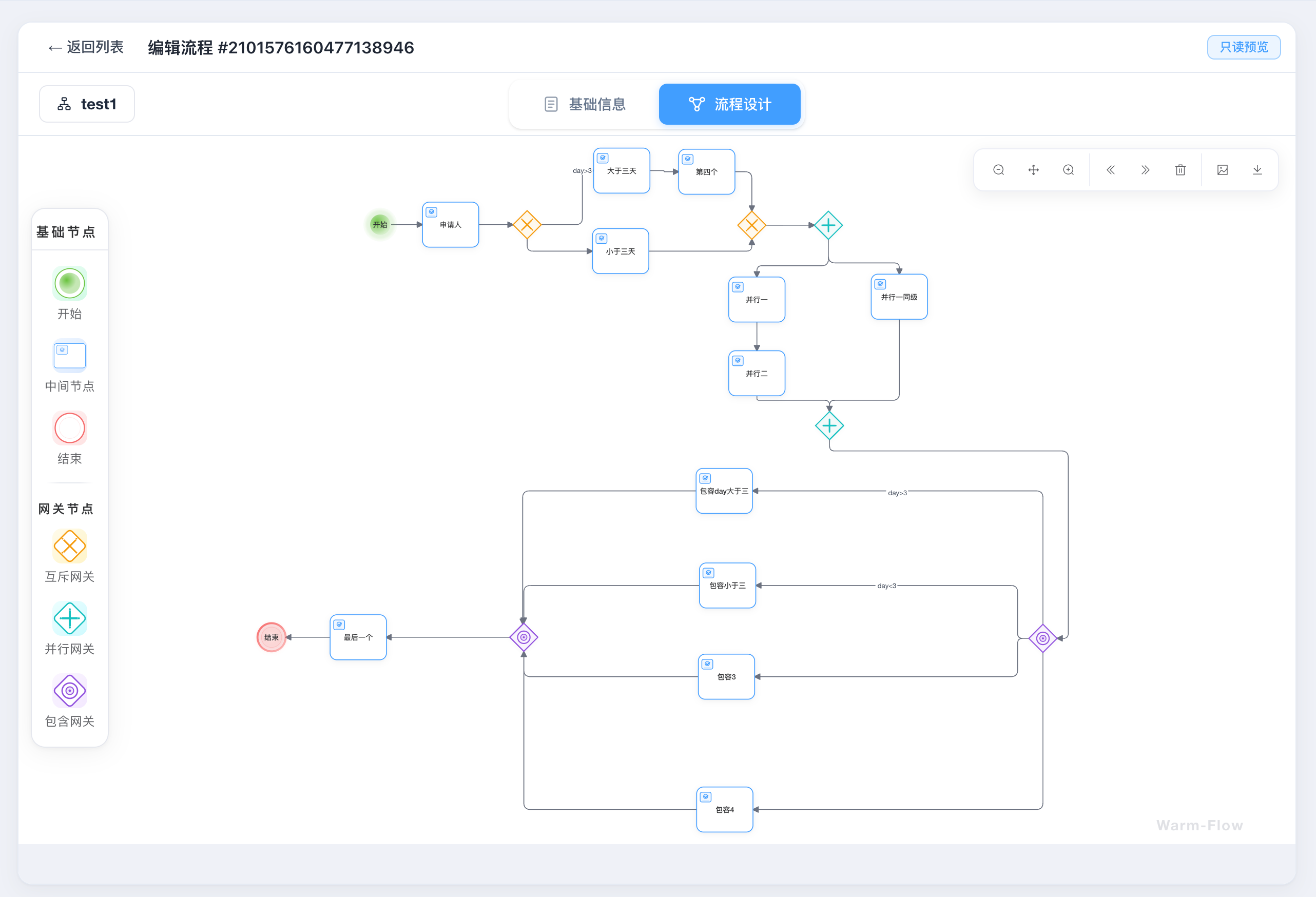Switch to the 基础信息 tab
Image resolution: width=1316 pixels, height=897 pixels.
click(585, 104)
